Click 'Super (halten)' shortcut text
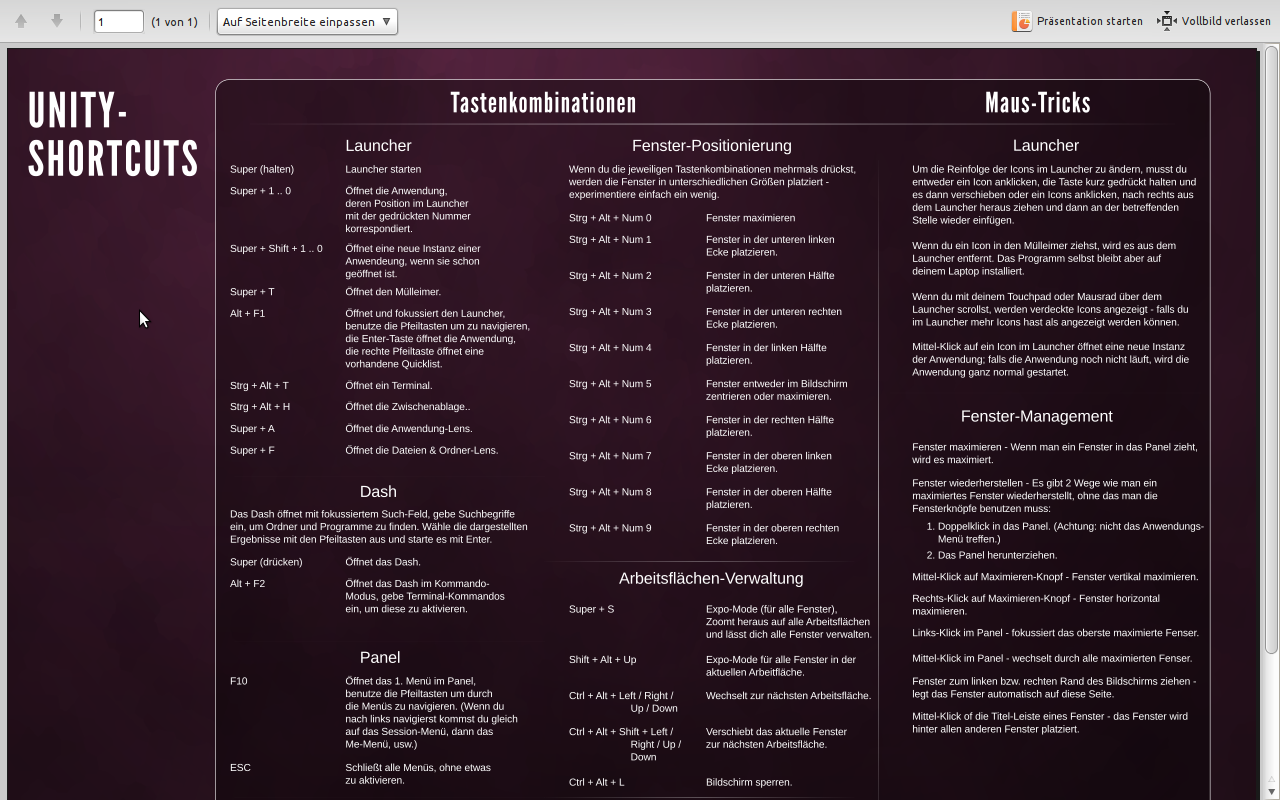 (262, 169)
